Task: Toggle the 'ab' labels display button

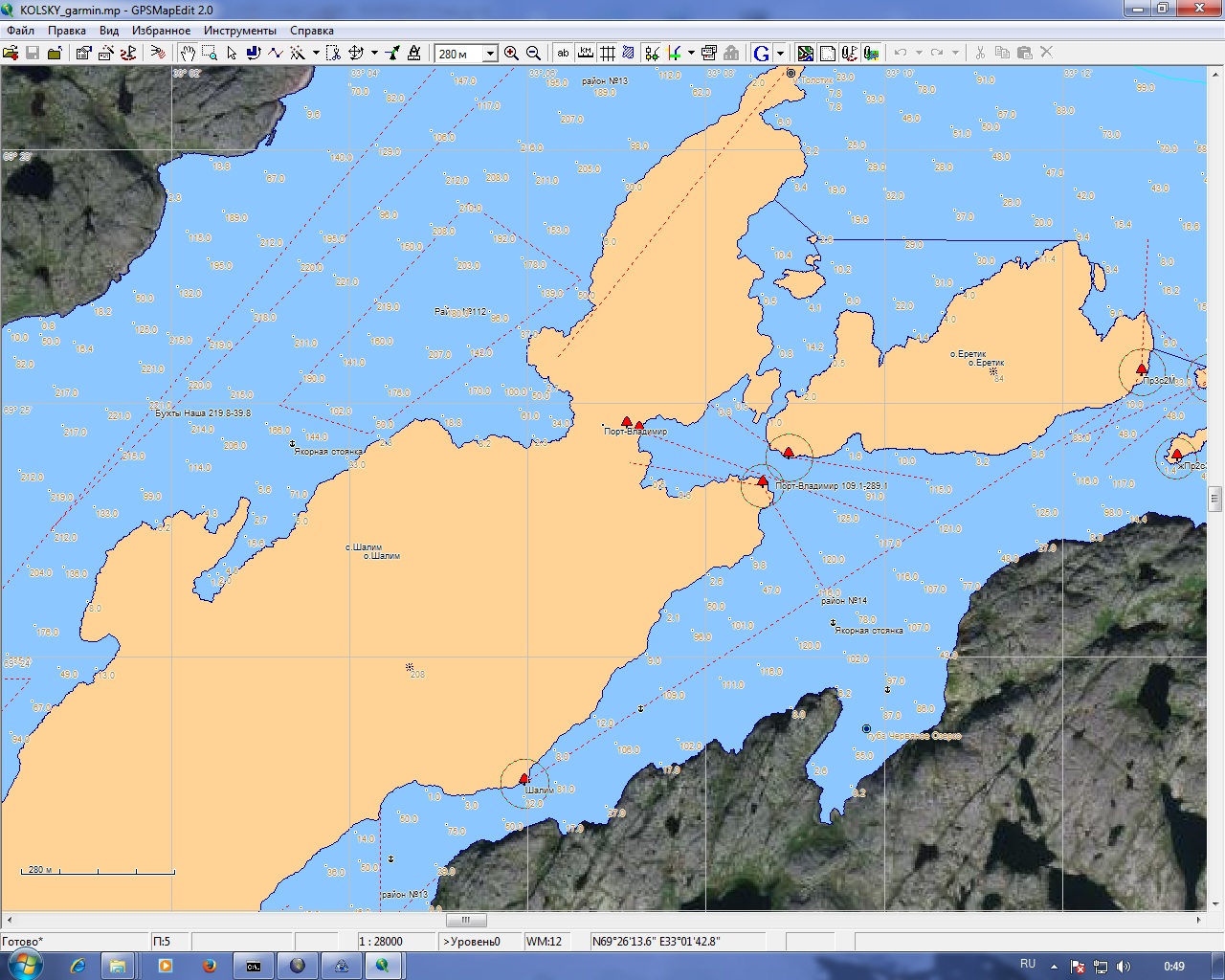Action: pos(563,54)
